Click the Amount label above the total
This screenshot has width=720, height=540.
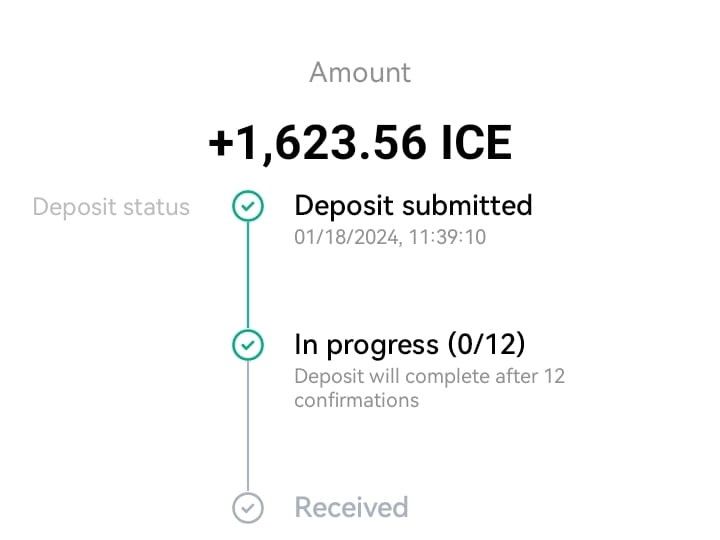[360, 73]
